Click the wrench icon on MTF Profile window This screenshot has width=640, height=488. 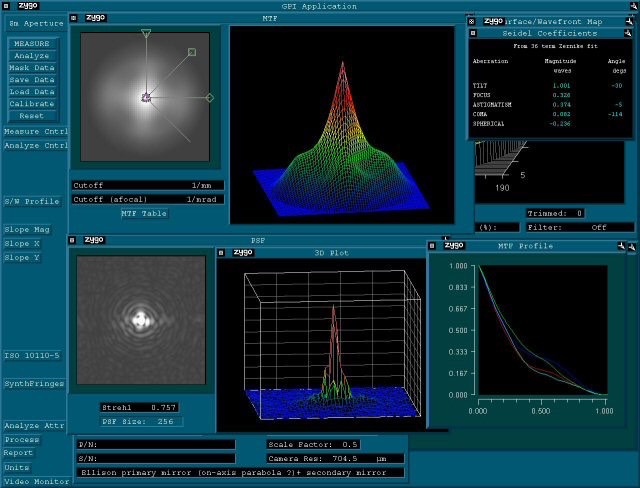pyautogui.click(x=622, y=245)
